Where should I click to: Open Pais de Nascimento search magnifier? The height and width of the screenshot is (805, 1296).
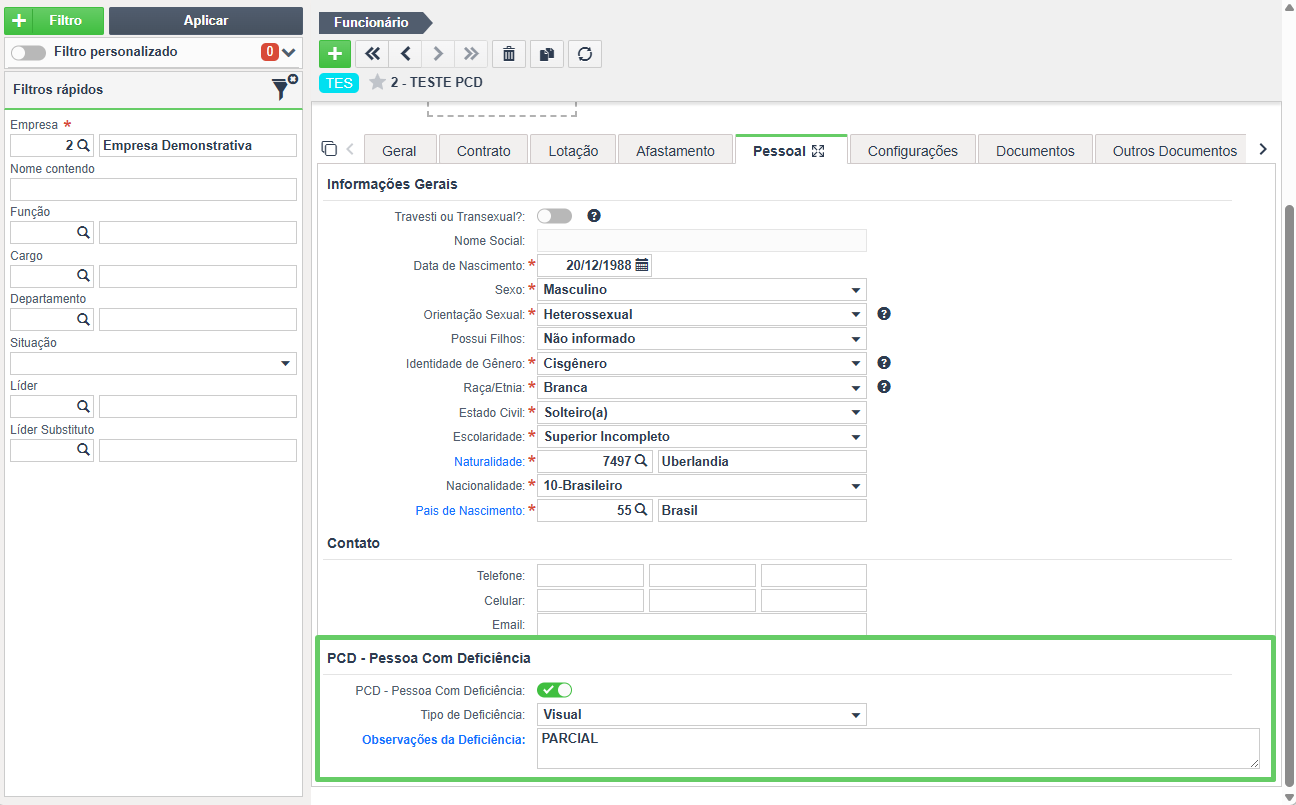click(641, 510)
